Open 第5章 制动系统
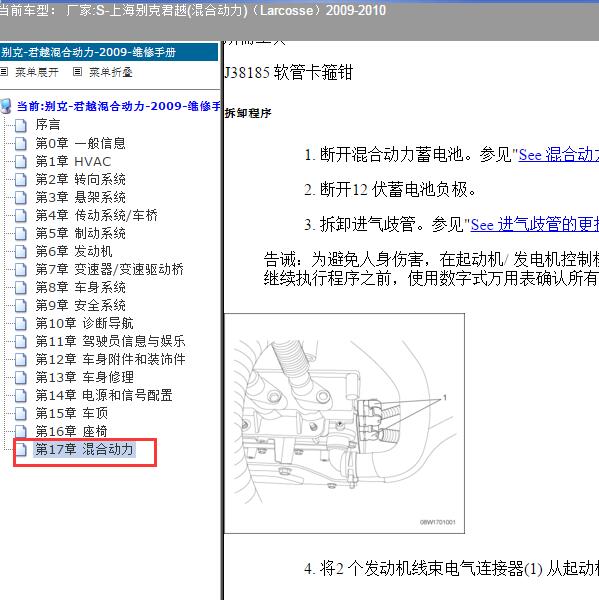The width and height of the screenshot is (599, 600). point(80,233)
